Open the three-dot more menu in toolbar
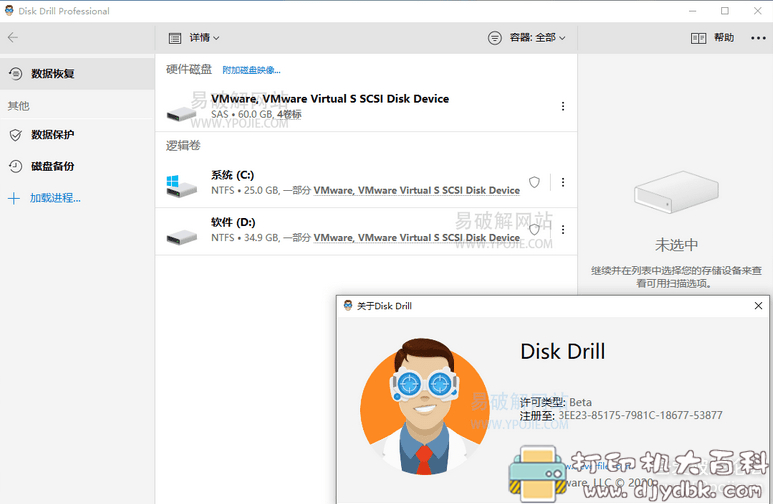The width and height of the screenshot is (773, 504). pyautogui.click(x=758, y=38)
